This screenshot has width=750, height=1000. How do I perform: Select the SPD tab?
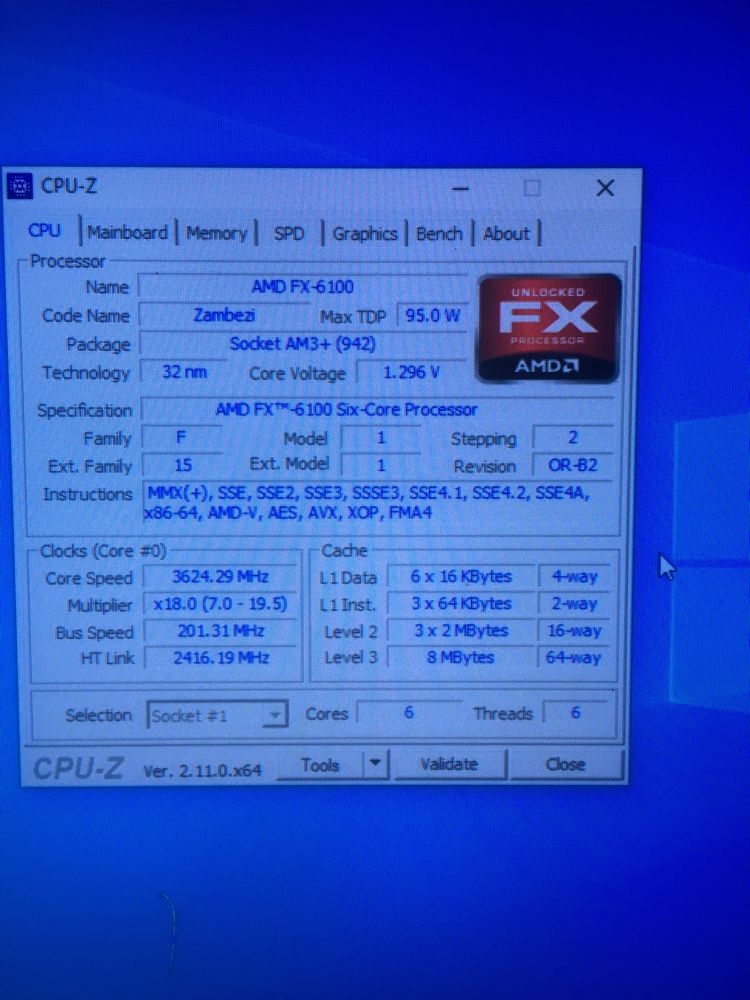click(288, 234)
